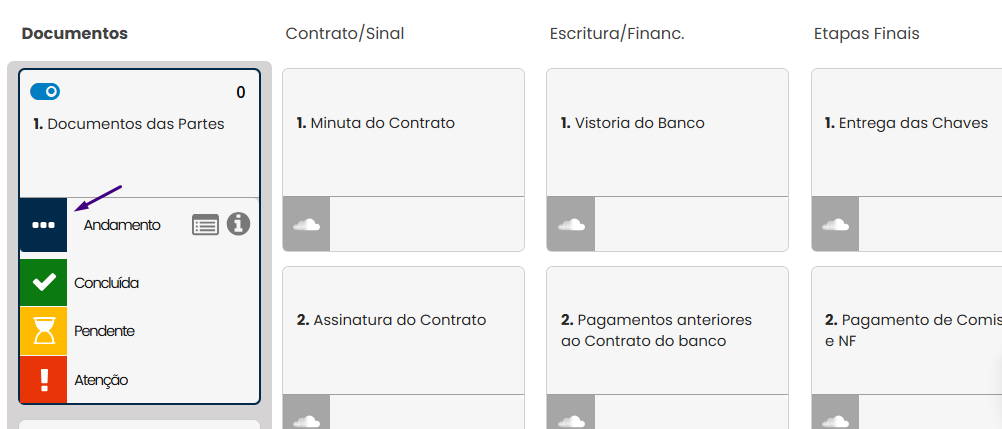Open the Escritura/Financ. column header
Screen dimensions: 1002x429
(x=617, y=34)
